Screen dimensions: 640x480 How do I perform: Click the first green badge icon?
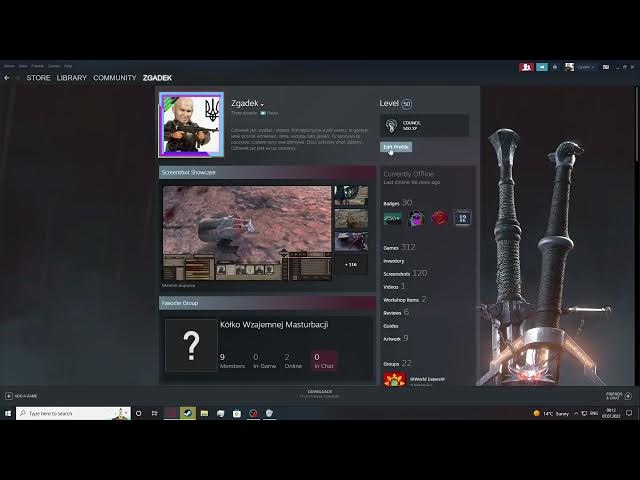393,218
